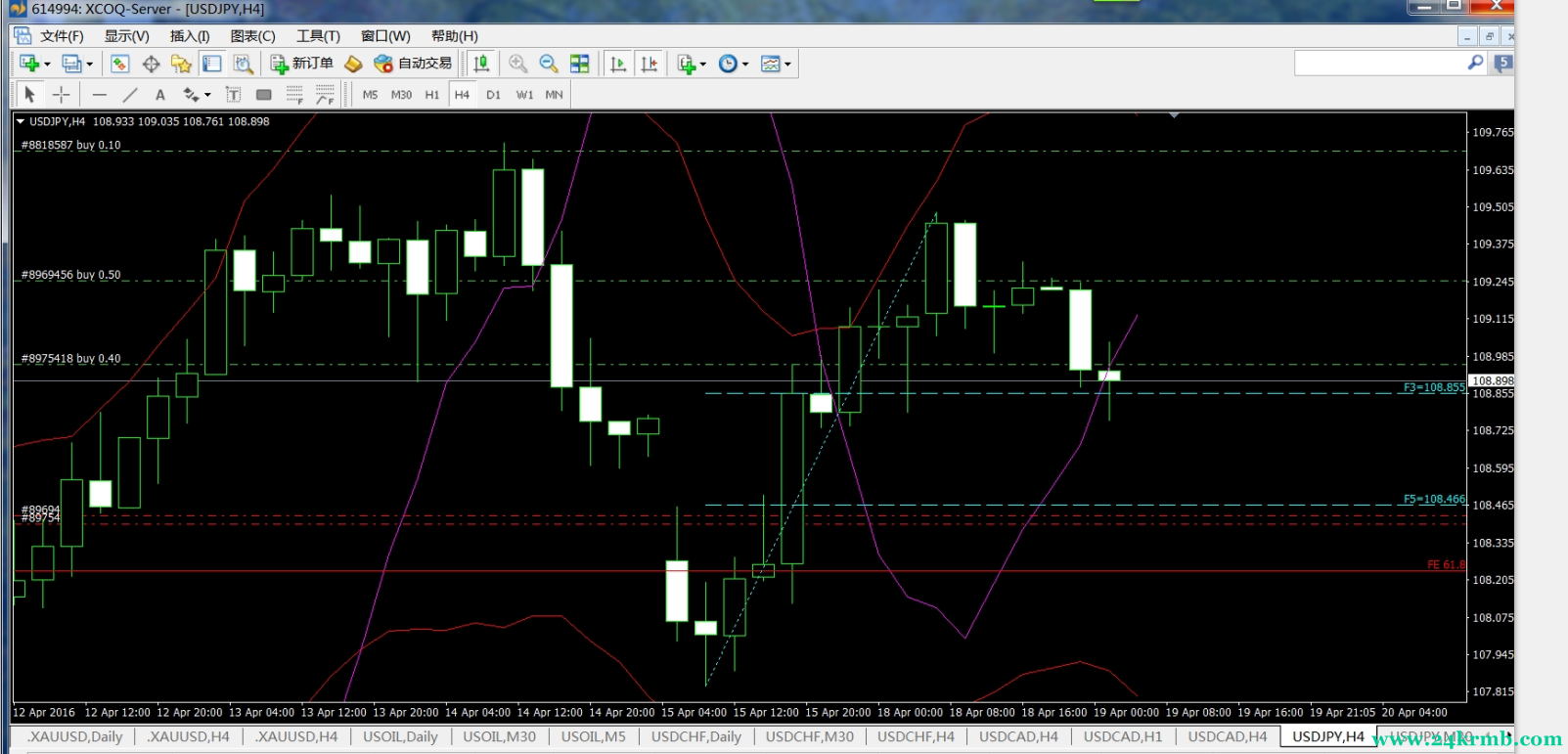Open the 插入(I) menu
The width and height of the screenshot is (1568, 754).
pyautogui.click(x=190, y=36)
